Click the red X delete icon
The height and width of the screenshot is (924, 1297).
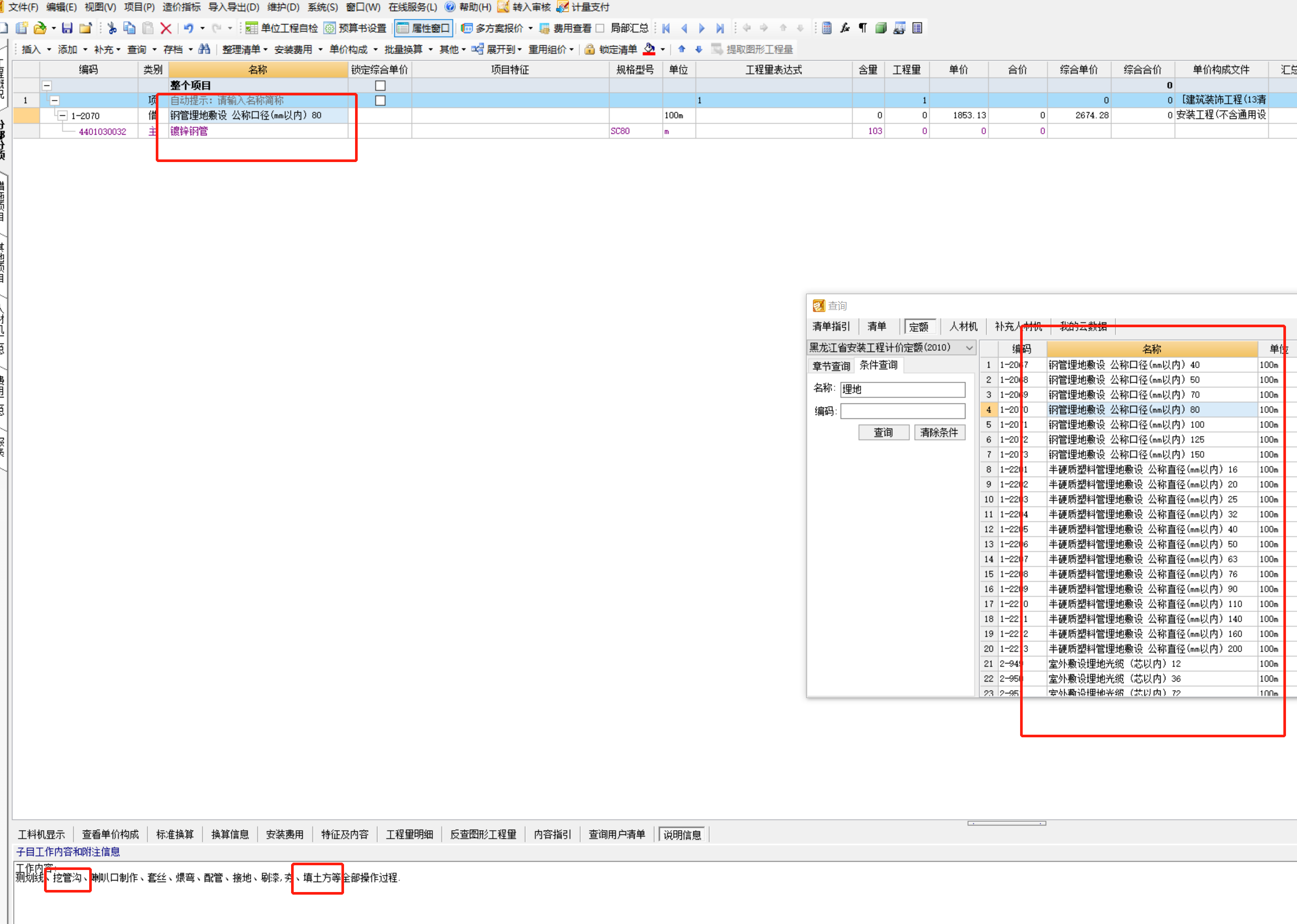(166, 28)
